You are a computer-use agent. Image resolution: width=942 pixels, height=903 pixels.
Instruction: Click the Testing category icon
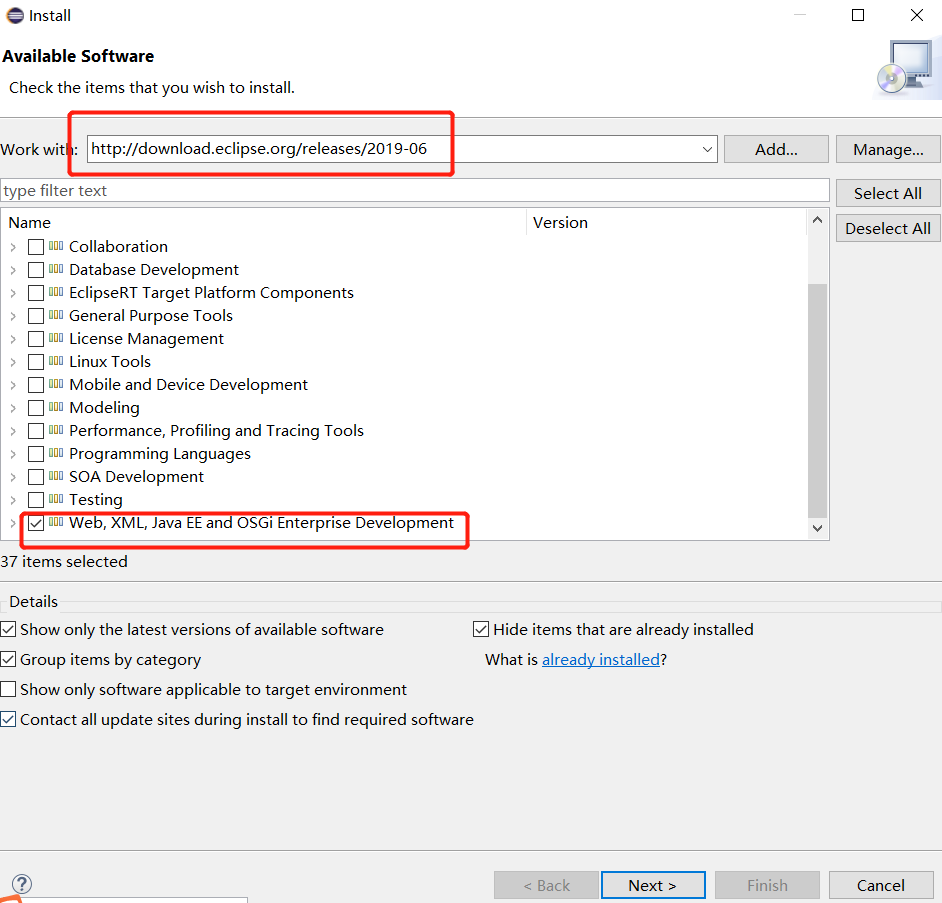coord(56,499)
